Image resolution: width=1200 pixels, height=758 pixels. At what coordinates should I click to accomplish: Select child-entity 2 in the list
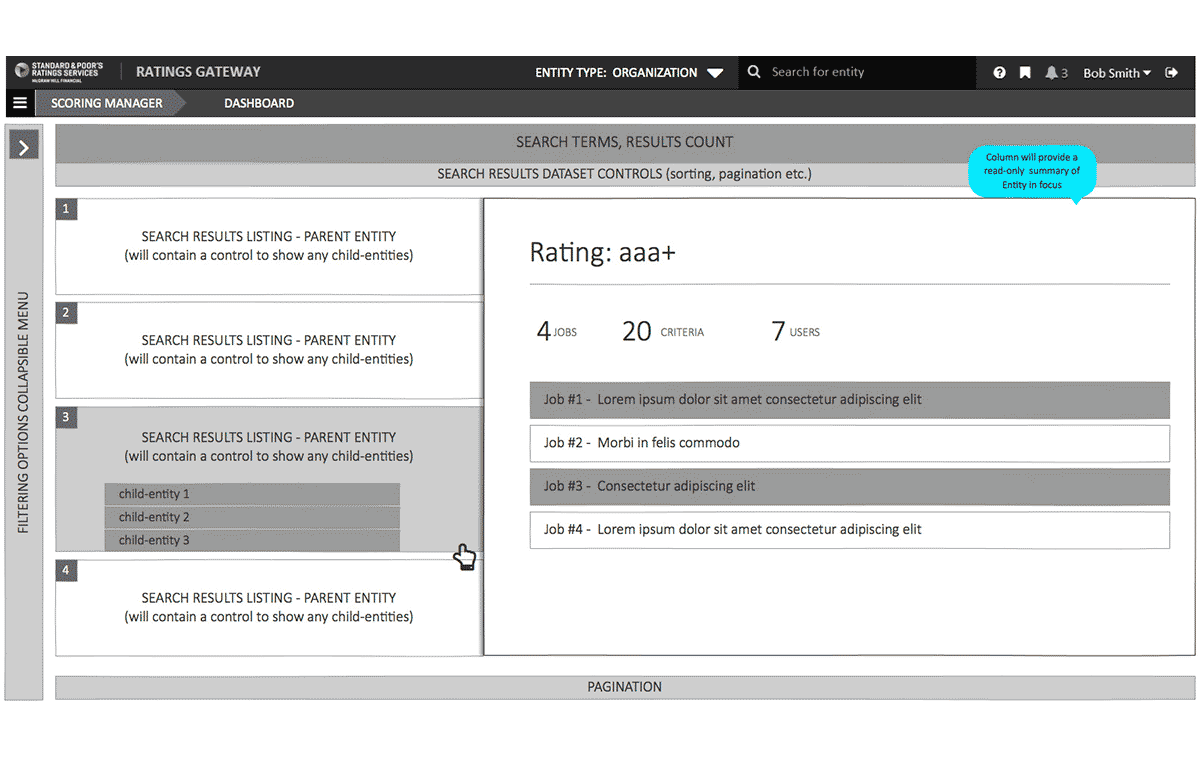tap(252, 517)
